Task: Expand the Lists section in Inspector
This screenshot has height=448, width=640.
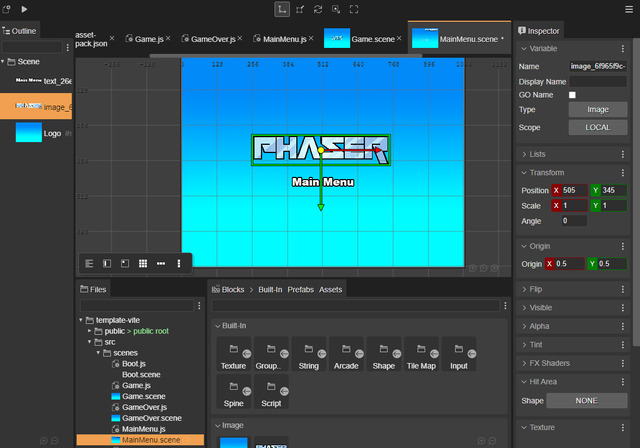Action: (573, 154)
